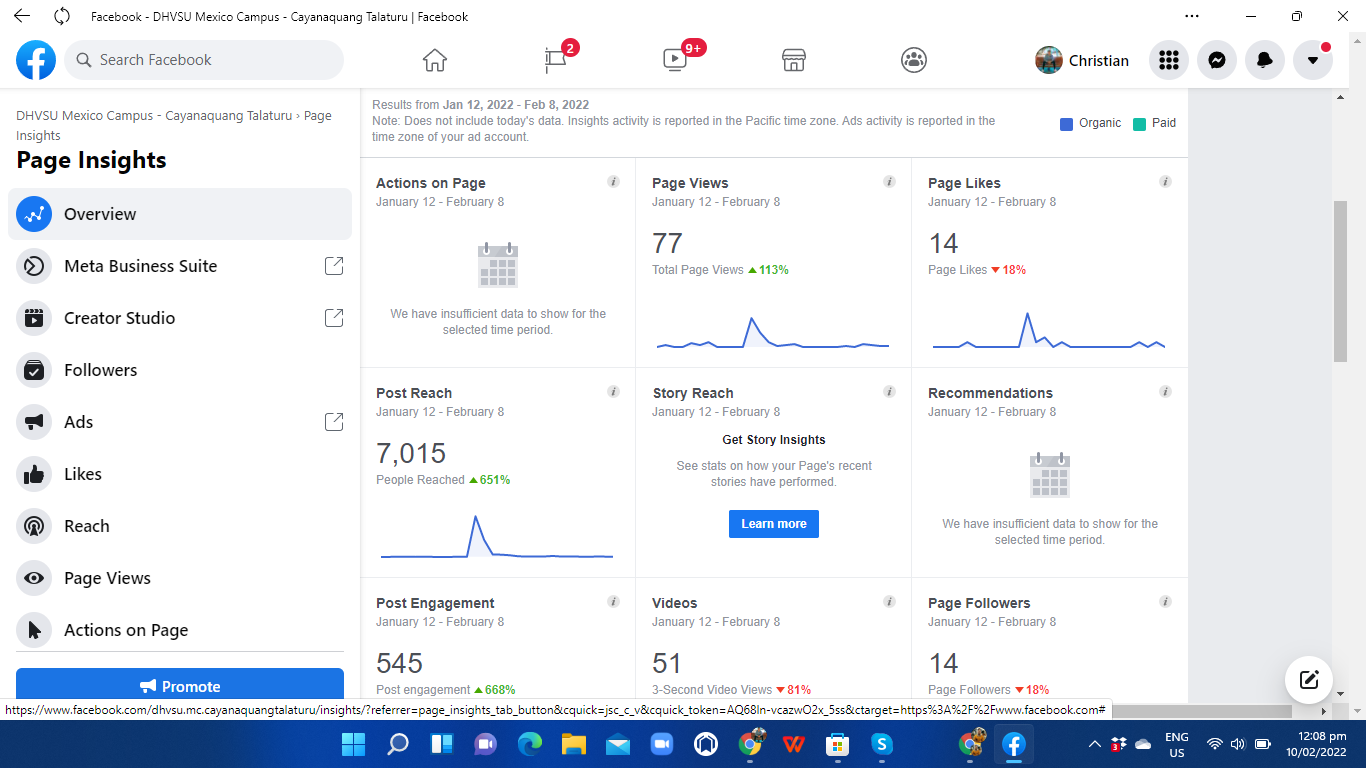The image size is (1366, 768).
Task: Click the info icon on the Post Engagement card
Action: (x=613, y=602)
